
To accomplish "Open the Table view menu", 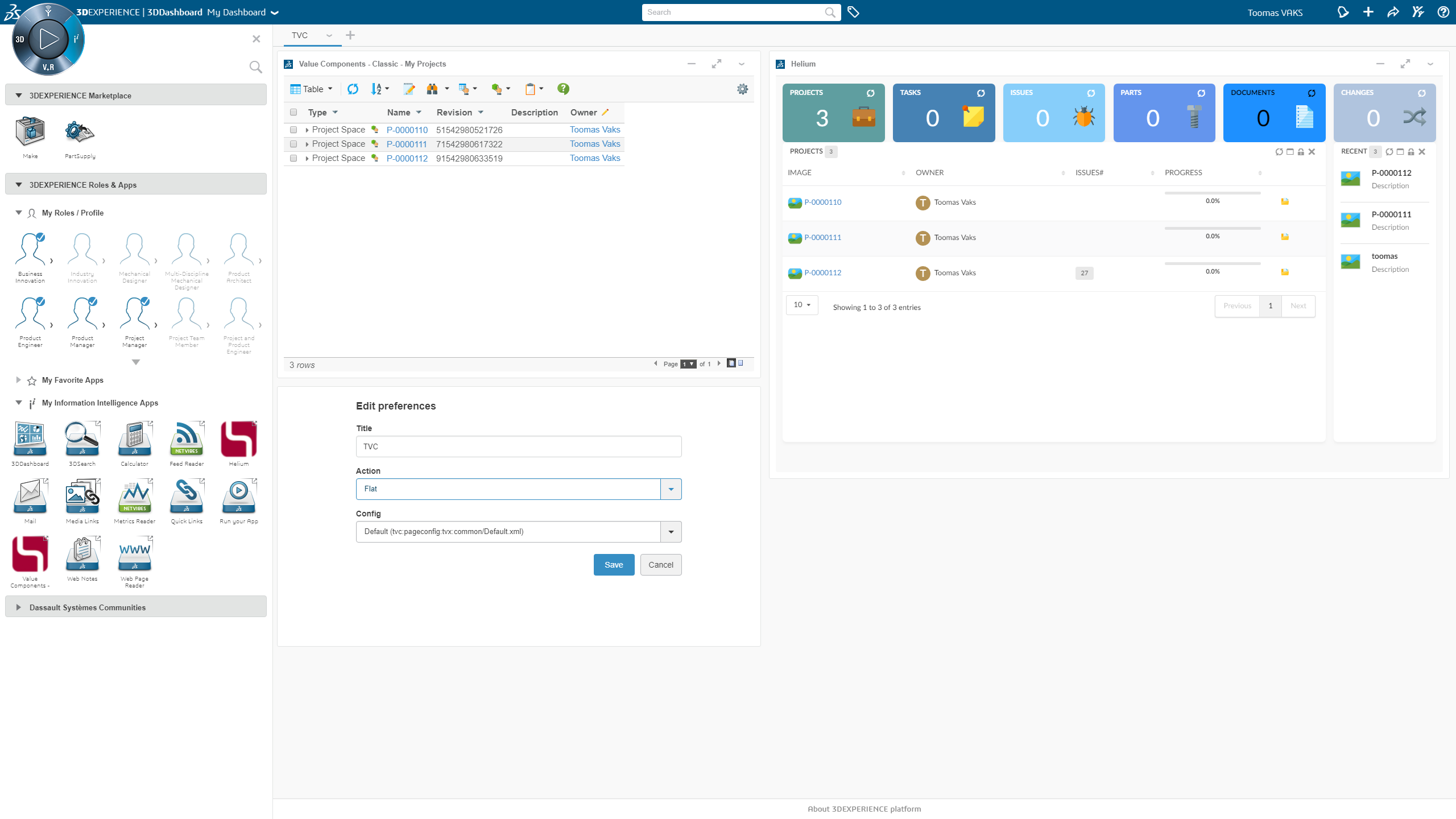I will pyautogui.click(x=312, y=89).
